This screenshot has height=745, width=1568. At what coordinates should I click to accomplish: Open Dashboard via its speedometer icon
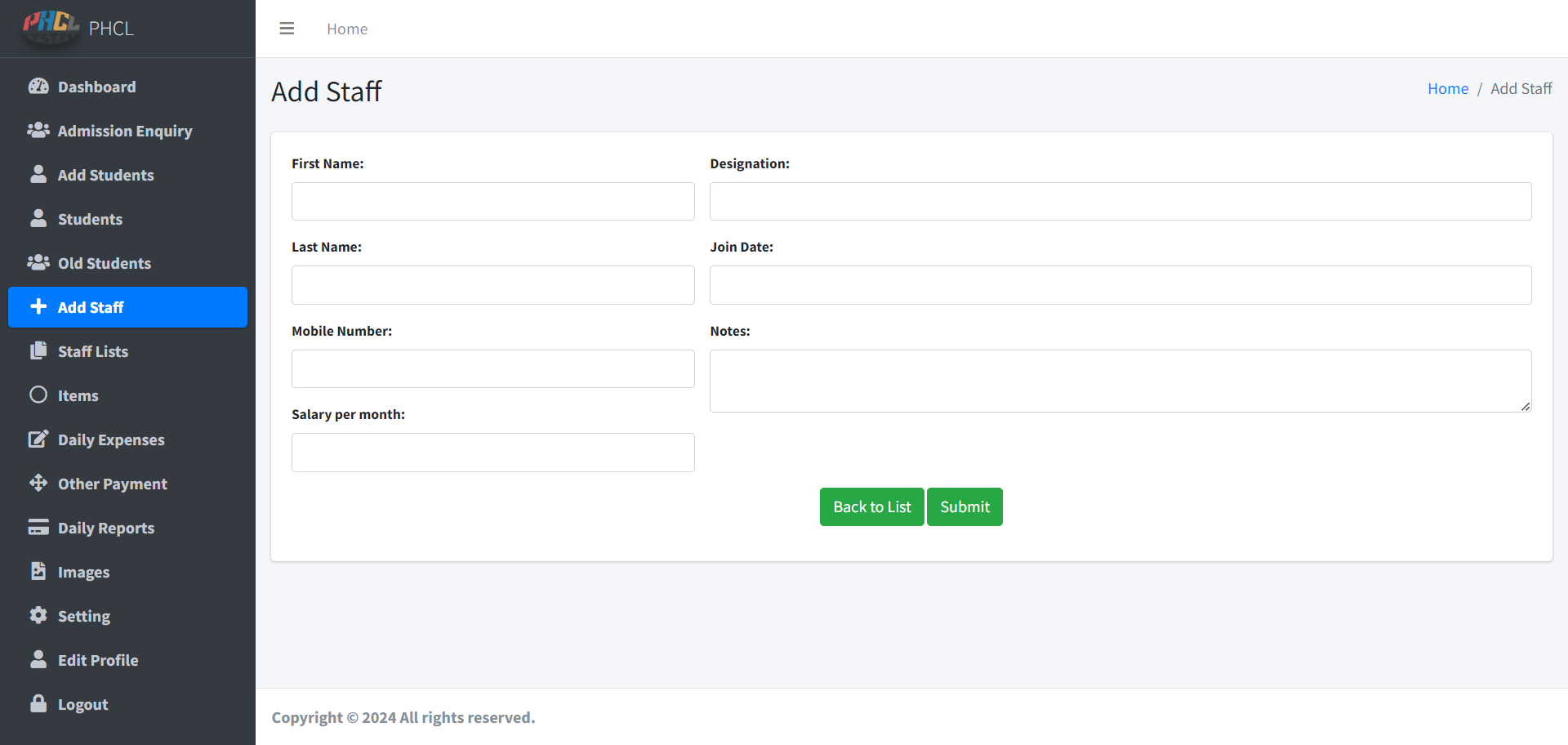(38, 87)
